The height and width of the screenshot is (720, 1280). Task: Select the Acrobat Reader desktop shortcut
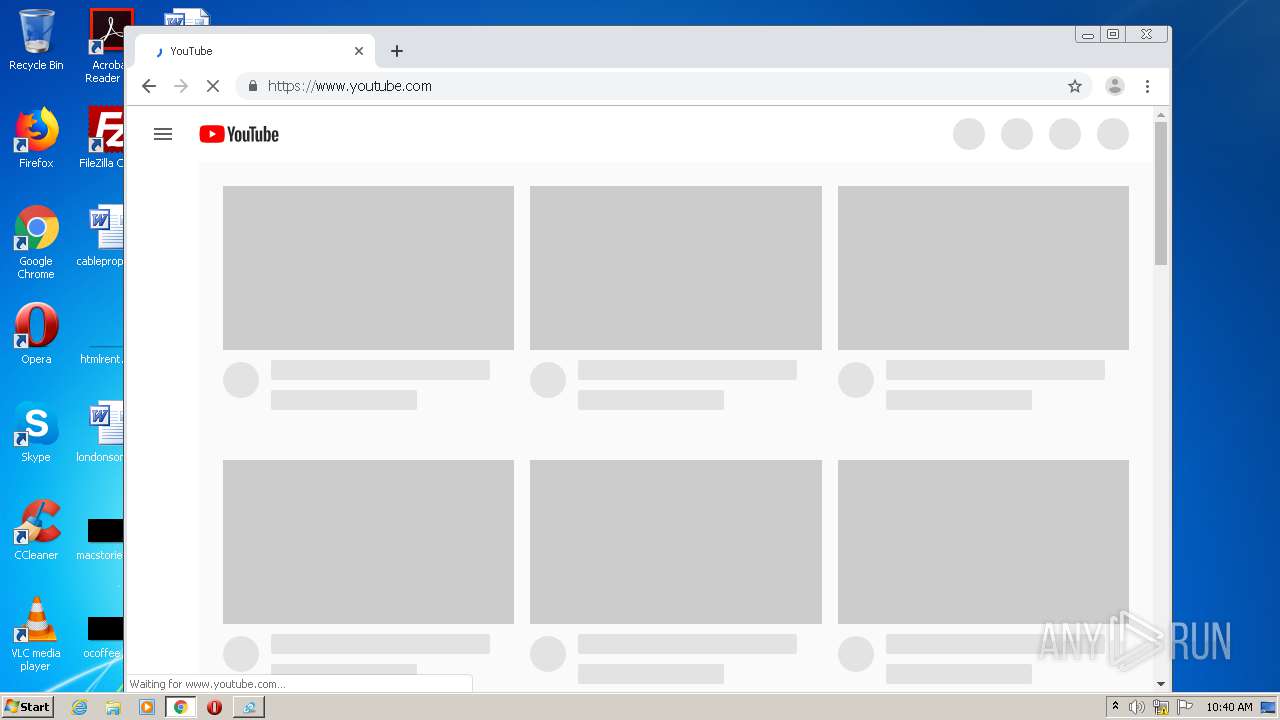[106, 46]
